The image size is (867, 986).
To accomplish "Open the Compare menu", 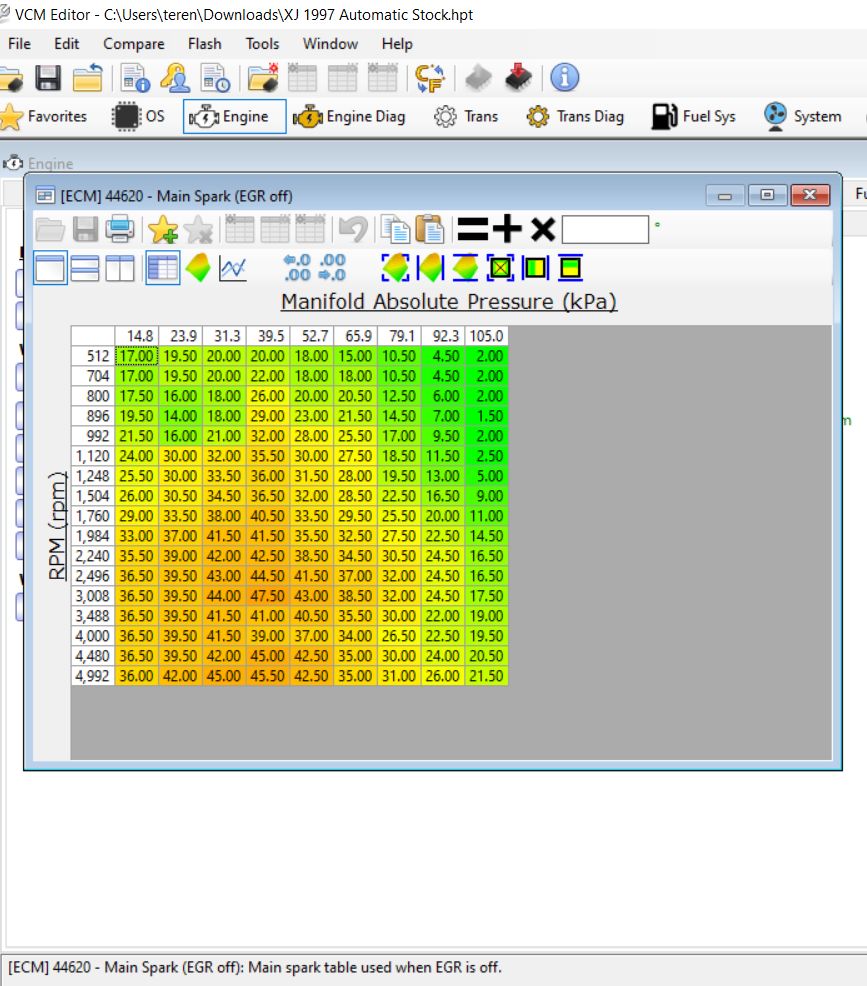I will click(134, 44).
